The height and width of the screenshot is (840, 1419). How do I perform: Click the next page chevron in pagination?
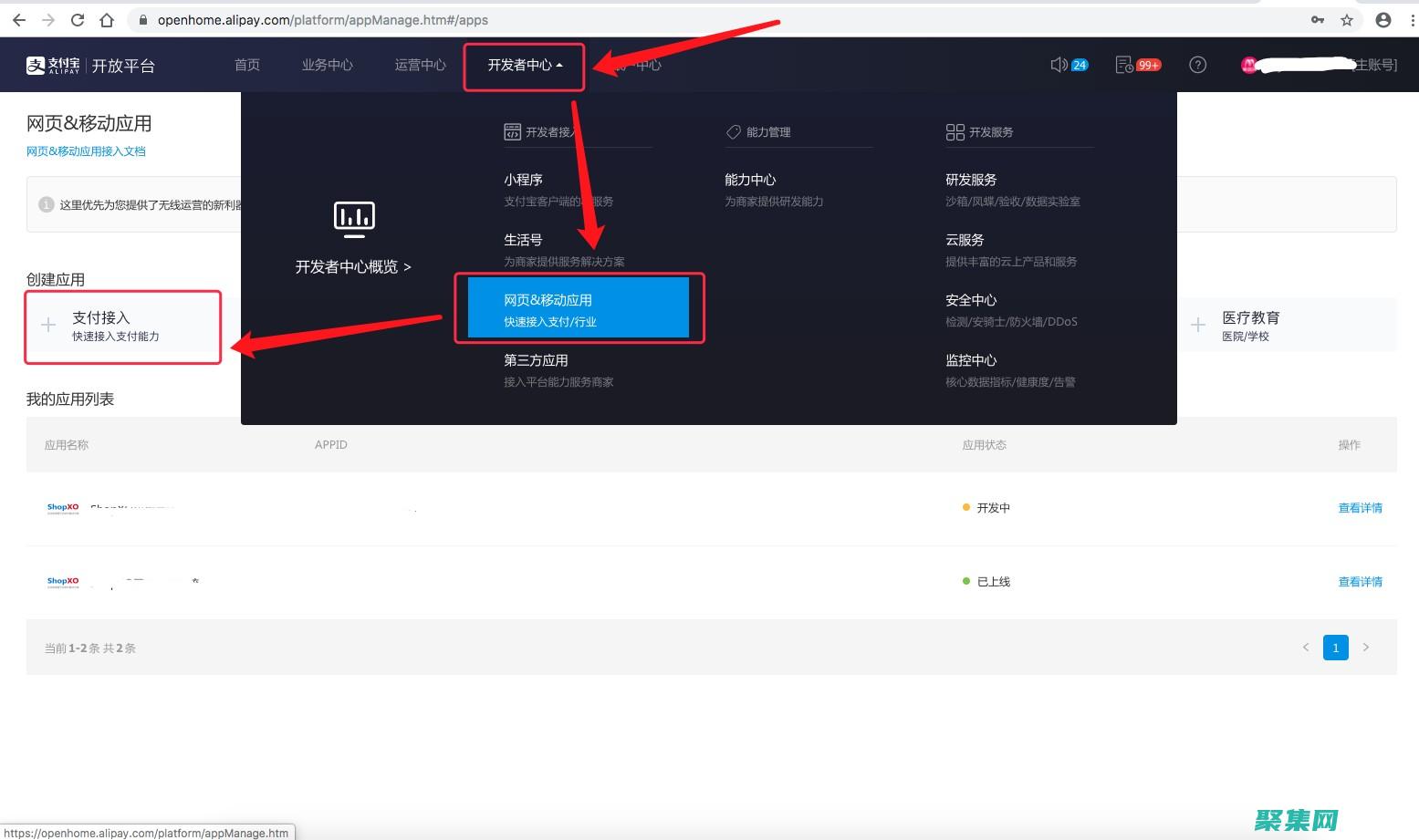[x=1366, y=647]
